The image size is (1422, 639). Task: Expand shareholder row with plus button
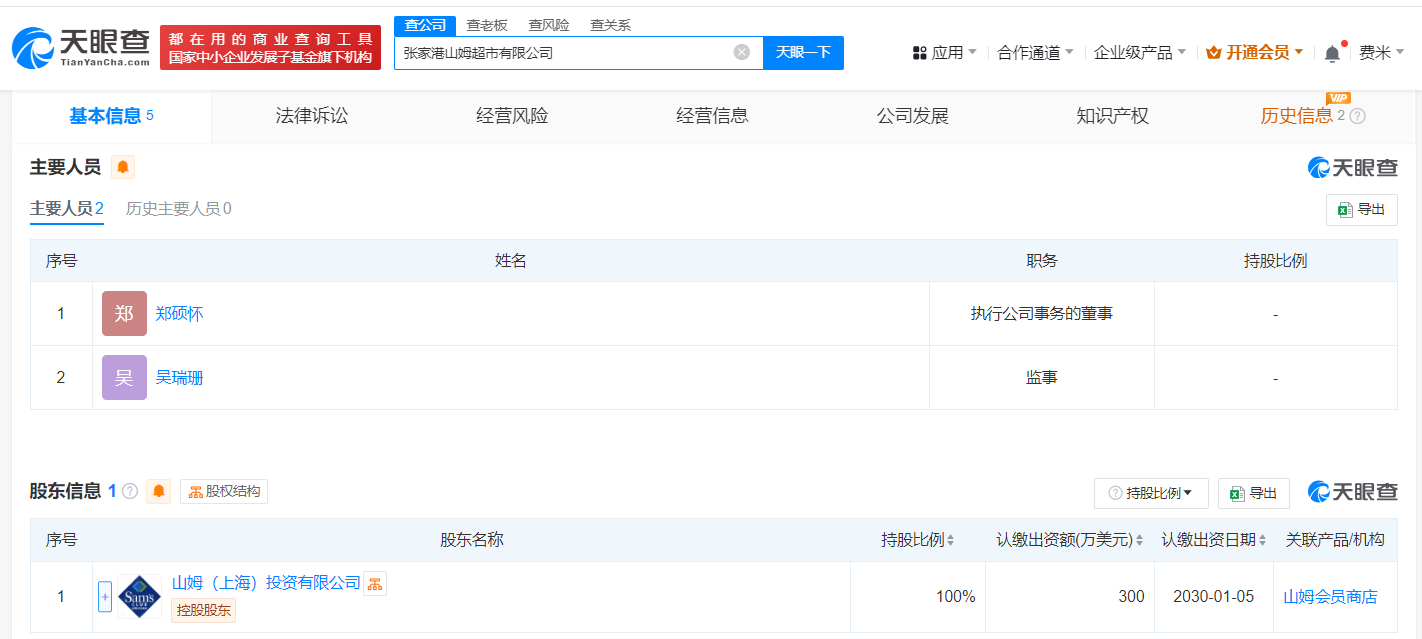[105, 596]
